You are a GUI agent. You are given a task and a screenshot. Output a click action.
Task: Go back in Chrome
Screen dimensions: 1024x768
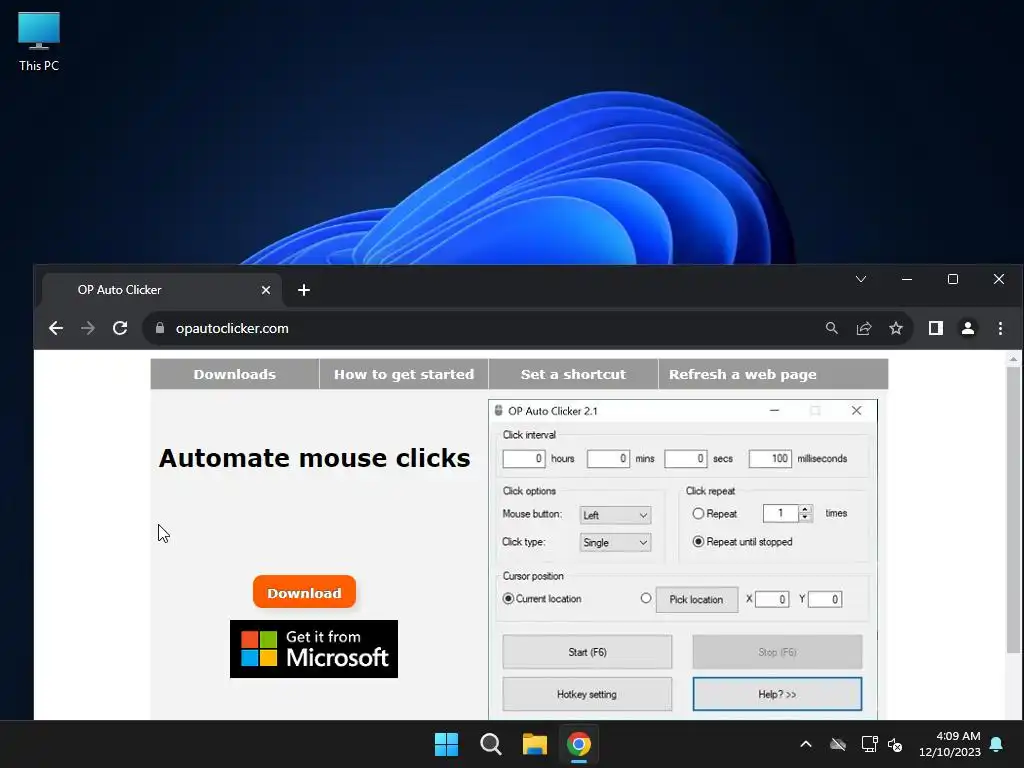[56, 328]
